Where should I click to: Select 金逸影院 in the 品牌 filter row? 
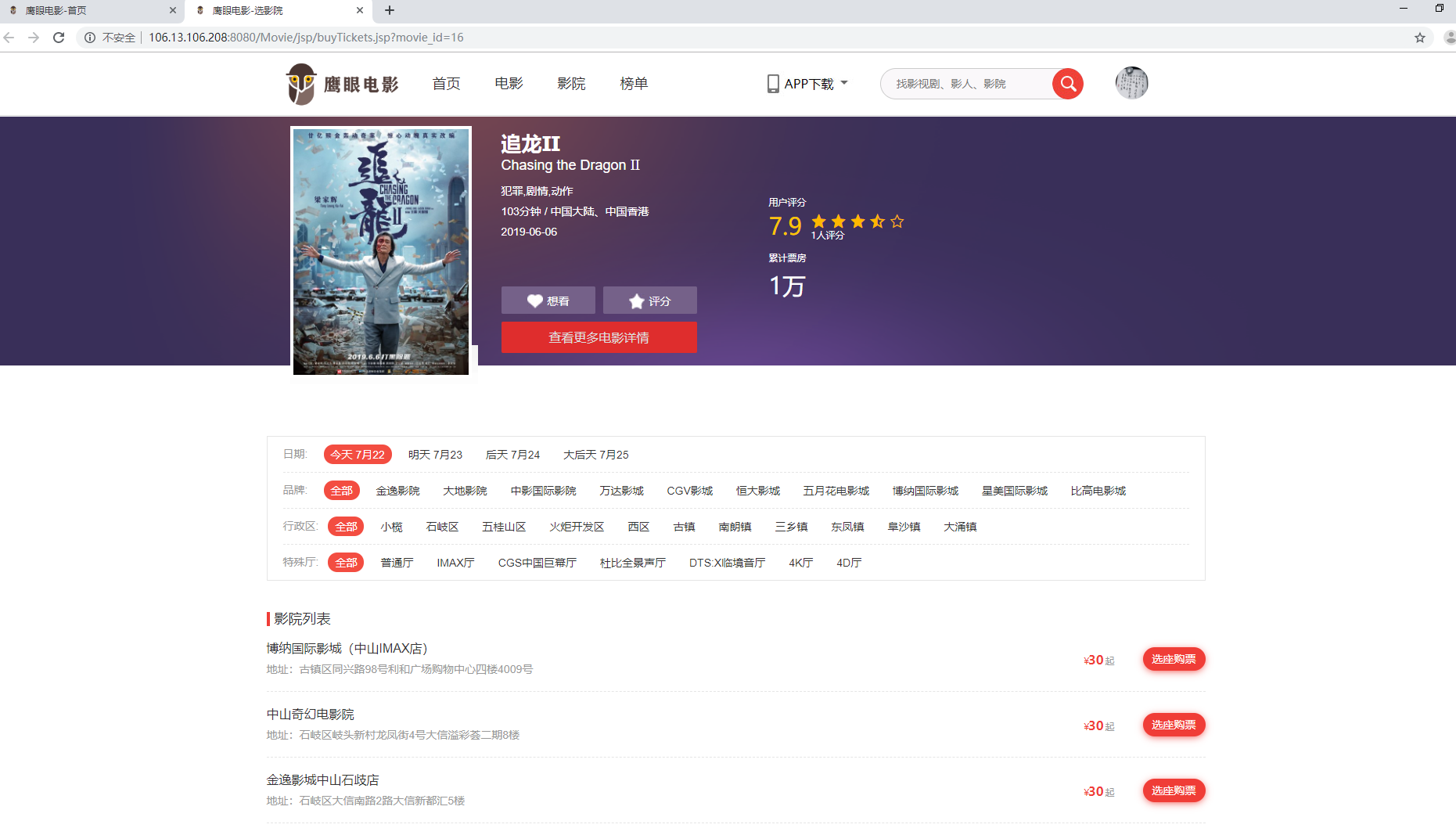click(397, 490)
